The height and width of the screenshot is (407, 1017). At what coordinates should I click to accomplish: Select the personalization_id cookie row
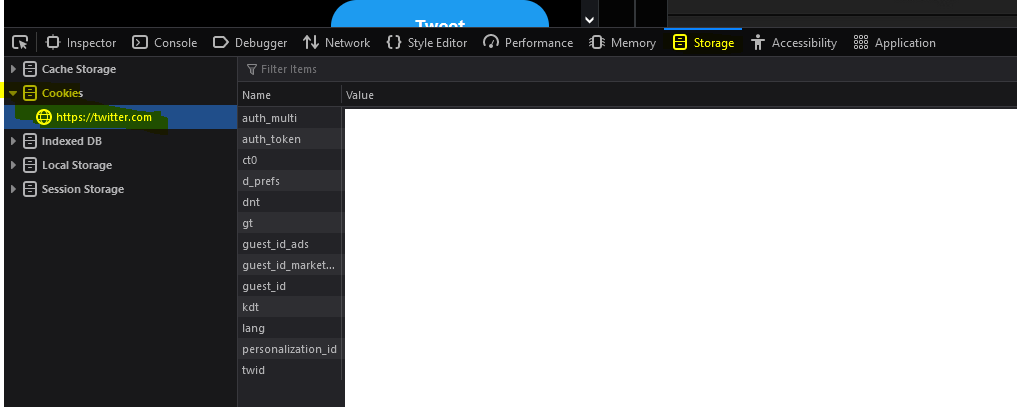coord(291,349)
